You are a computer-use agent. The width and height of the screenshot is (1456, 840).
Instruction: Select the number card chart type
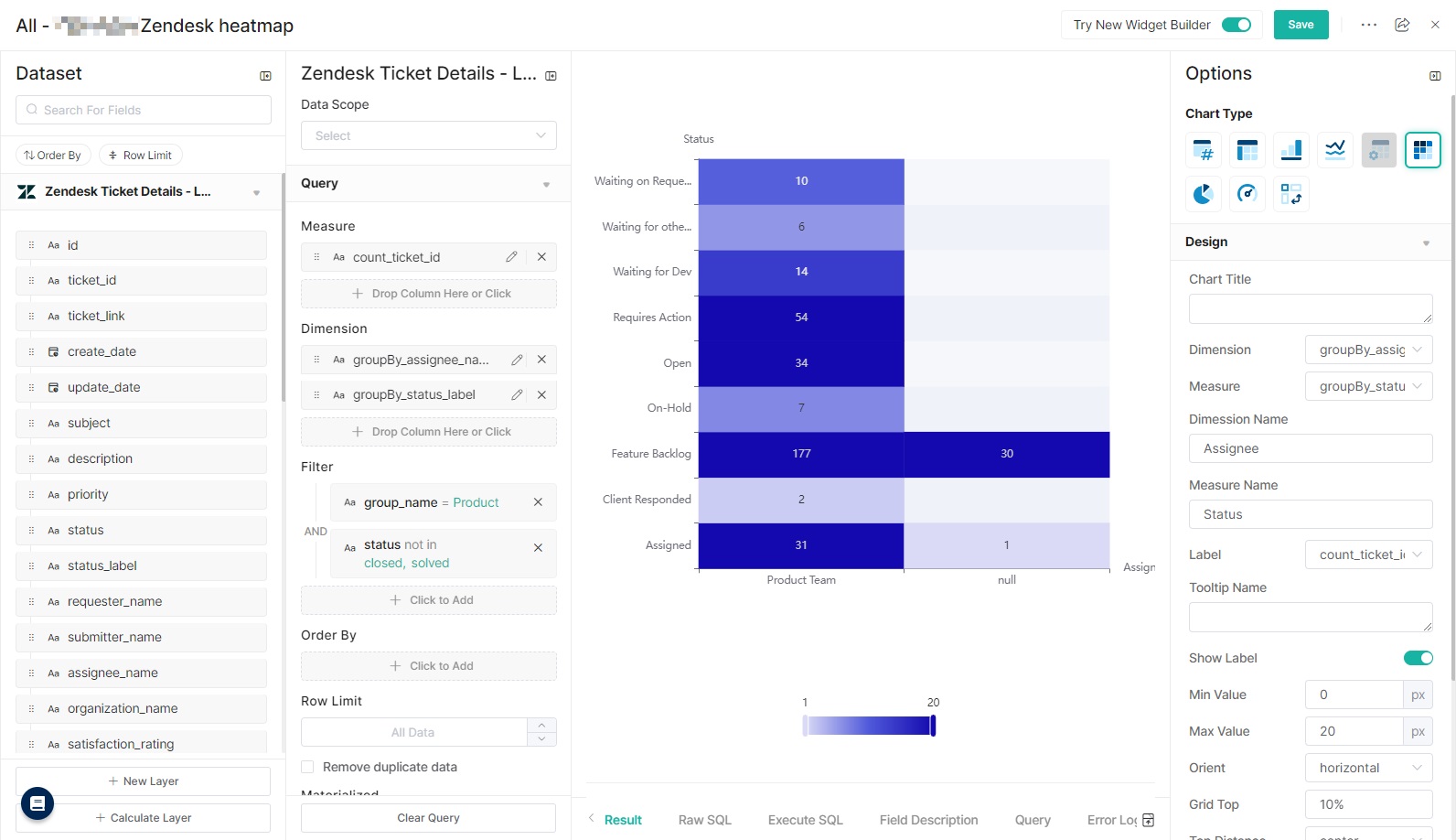1203,150
